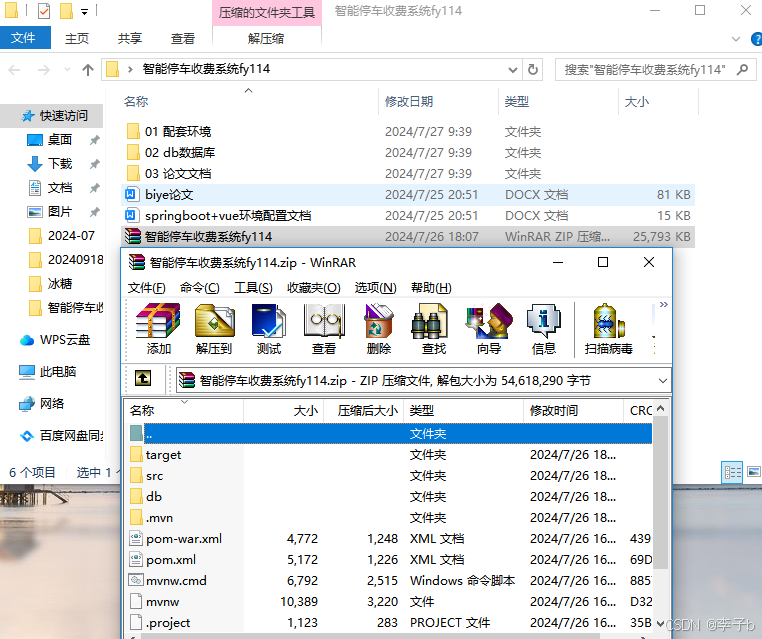Switch Explorer to large icons view
This screenshot has height=639, width=762.
point(754,472)
